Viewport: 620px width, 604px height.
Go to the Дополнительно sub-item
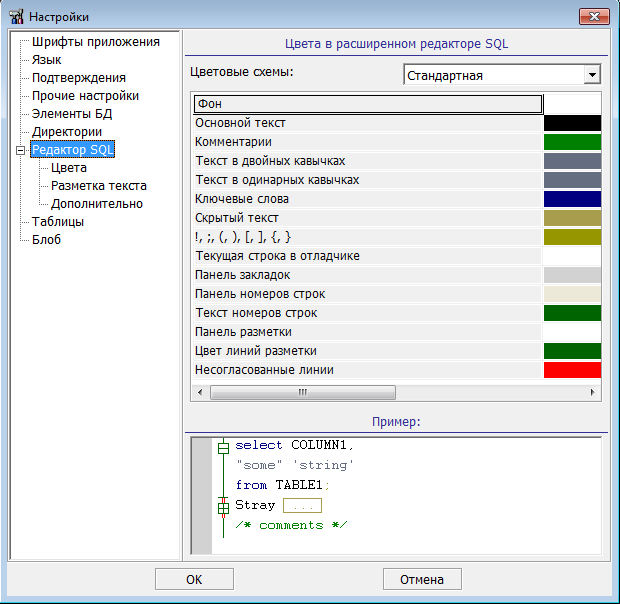point(97,204)
